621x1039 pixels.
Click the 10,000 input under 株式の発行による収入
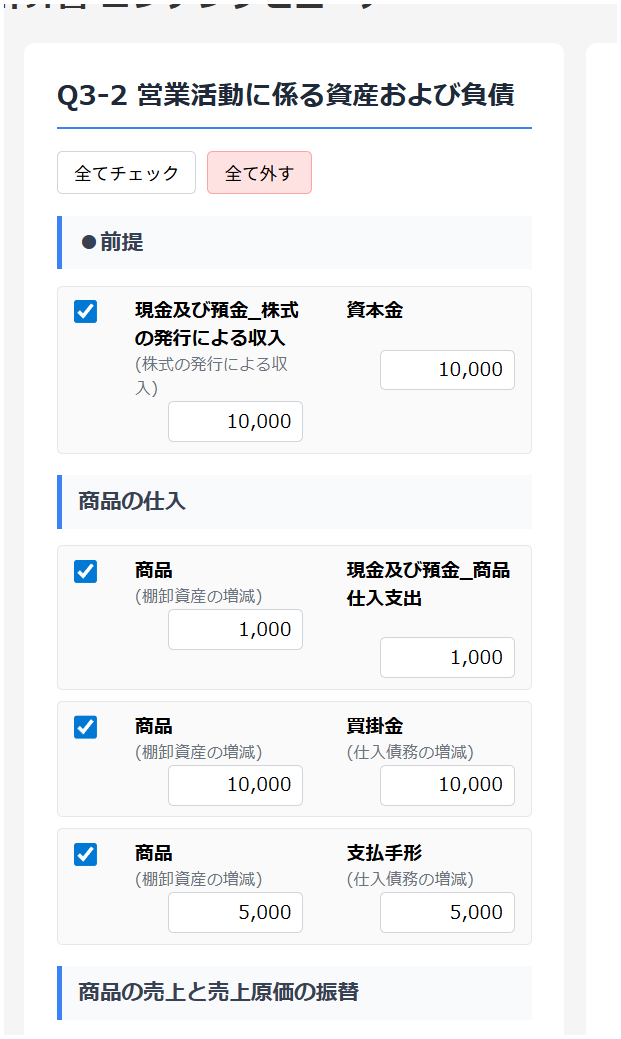coord(235,421)
